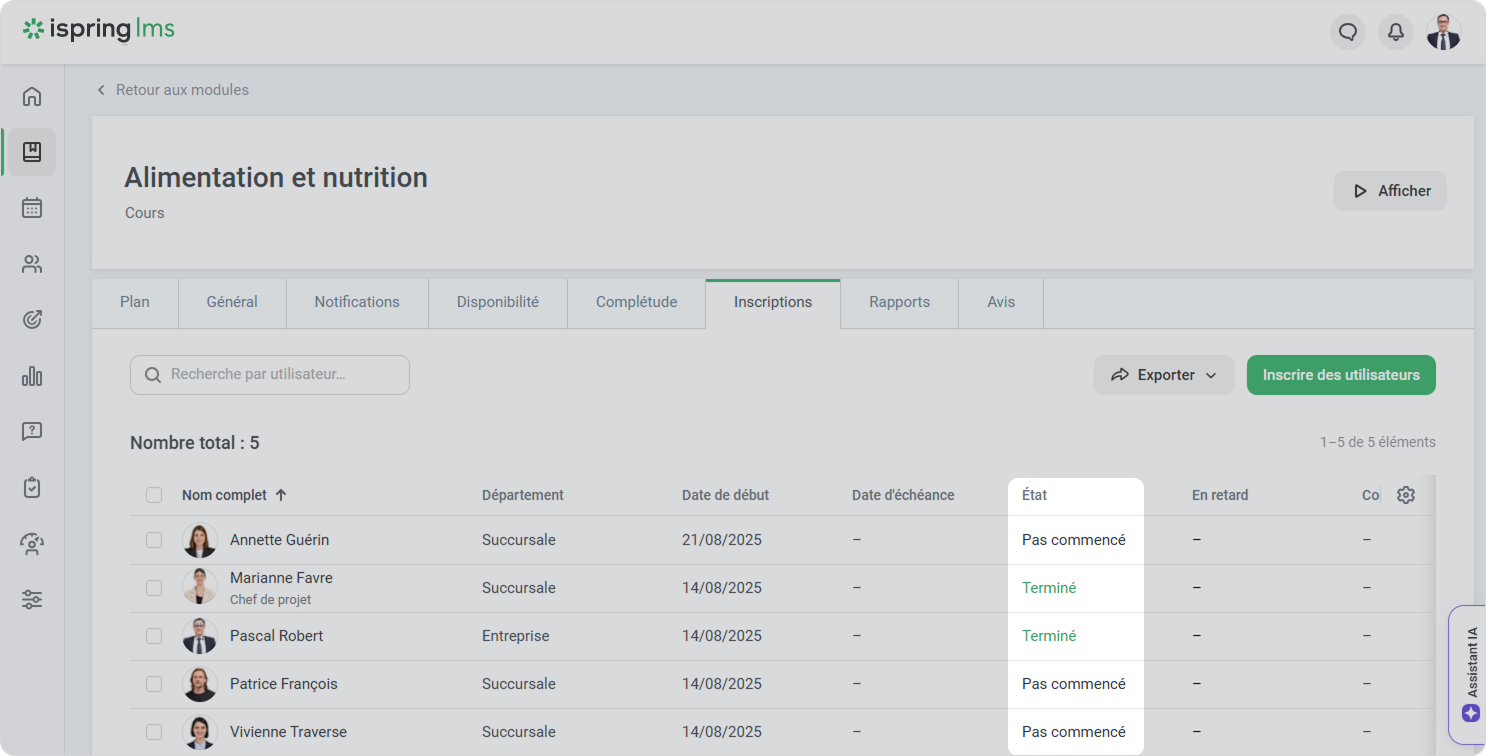
Task: Open the bar chart reports icon
Action: tap(32, 376)
